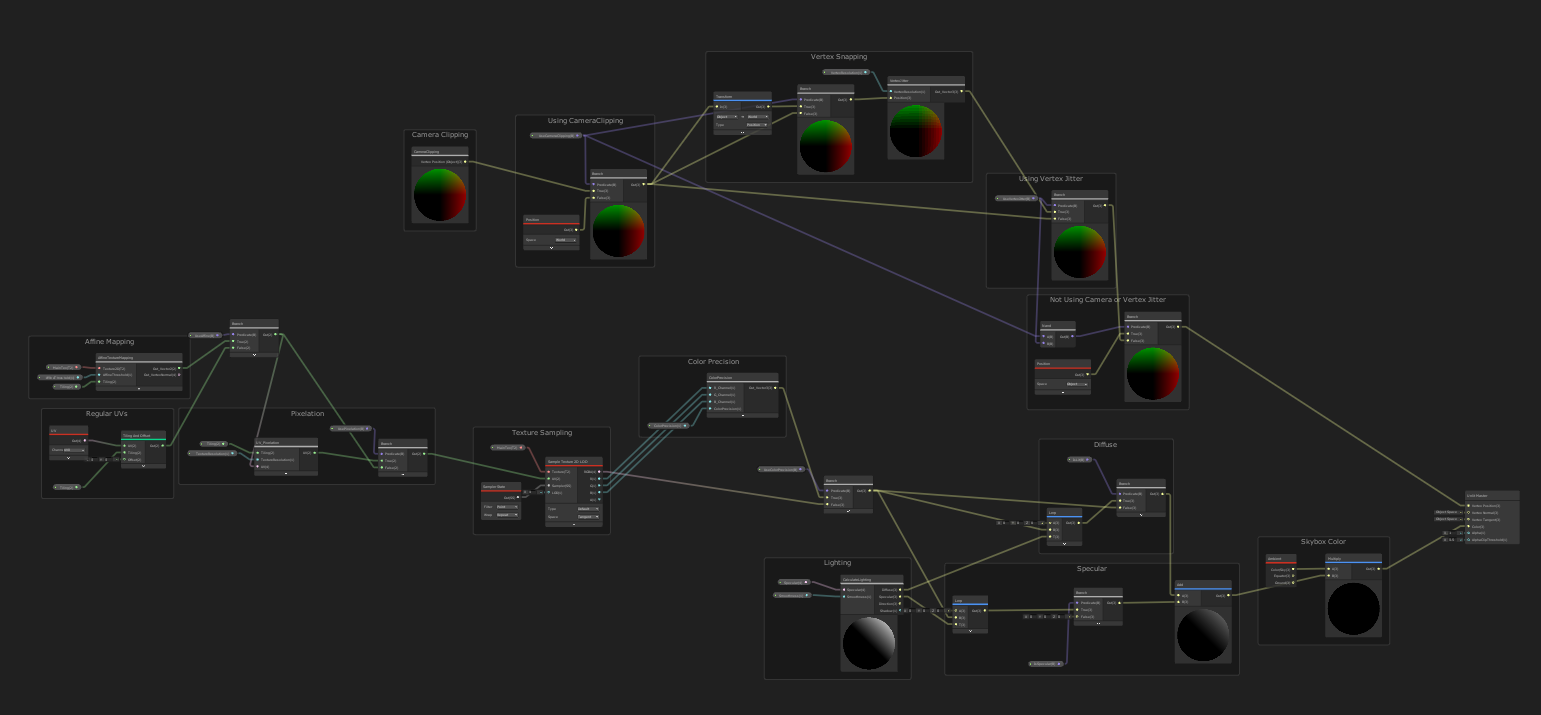The width and height of the screenshot is (1541, 715).
Task: Collapse the Lerp node in Diffuse group
Action: [x=1064, y=544]
